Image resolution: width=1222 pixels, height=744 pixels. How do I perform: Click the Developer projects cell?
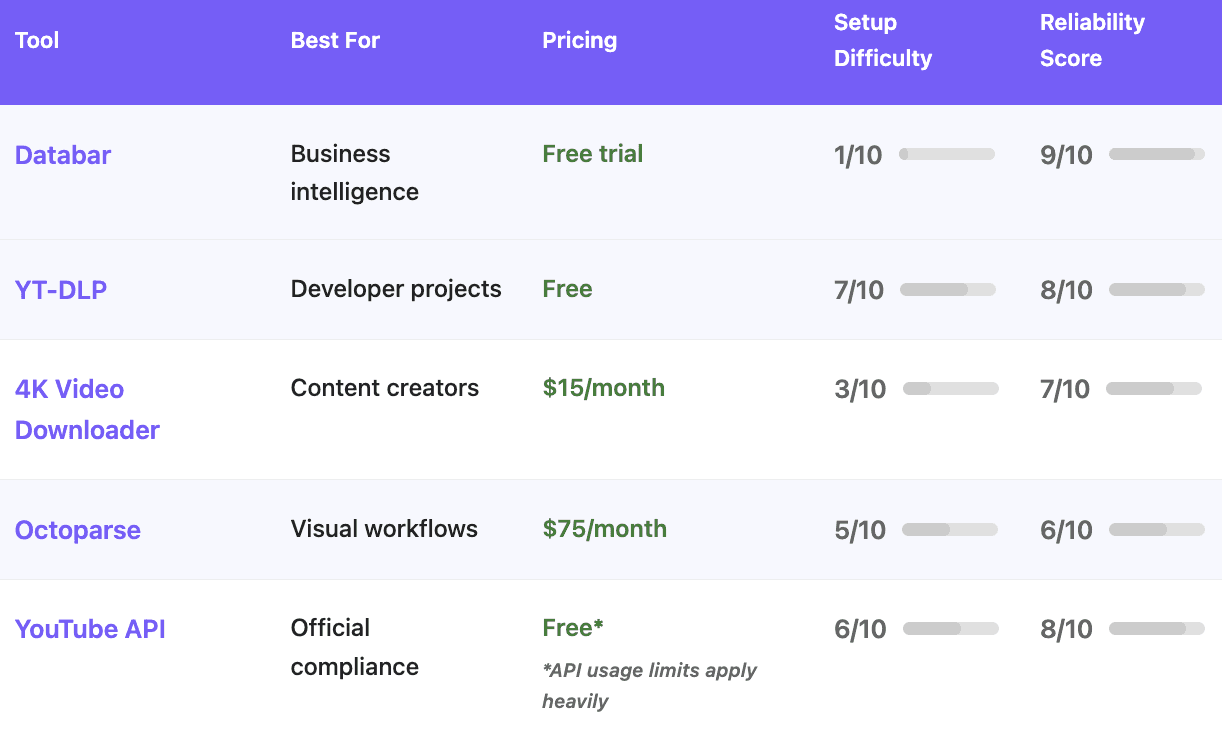point(396,289)
